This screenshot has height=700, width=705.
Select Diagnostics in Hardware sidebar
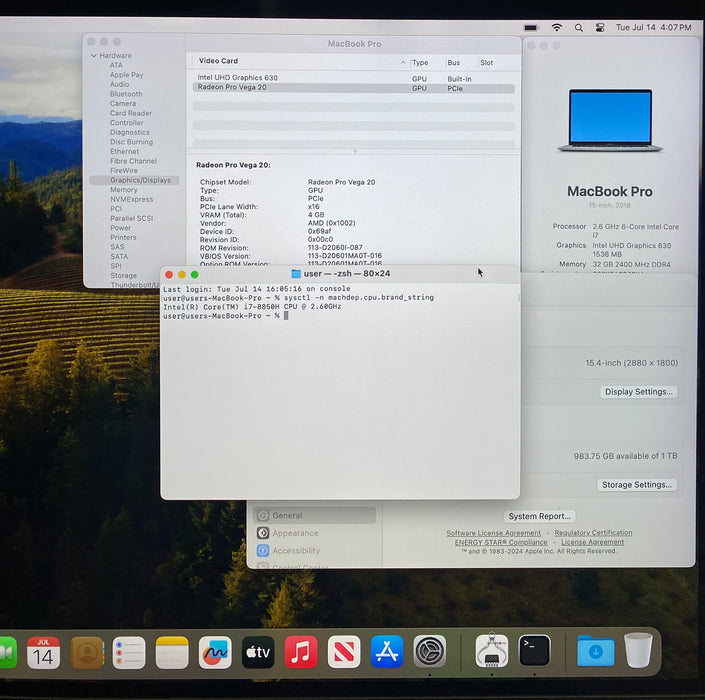pos(129,132)
